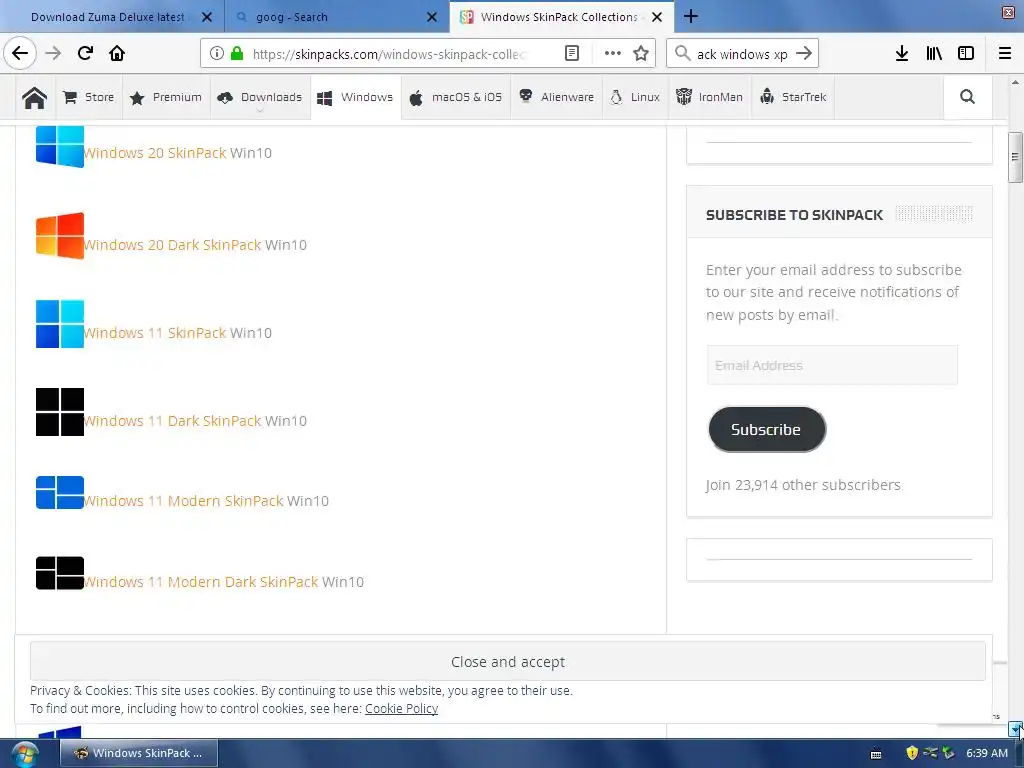Click the green secure connection padlock
Screen dimensions: 1024x768
coord(237,54)
